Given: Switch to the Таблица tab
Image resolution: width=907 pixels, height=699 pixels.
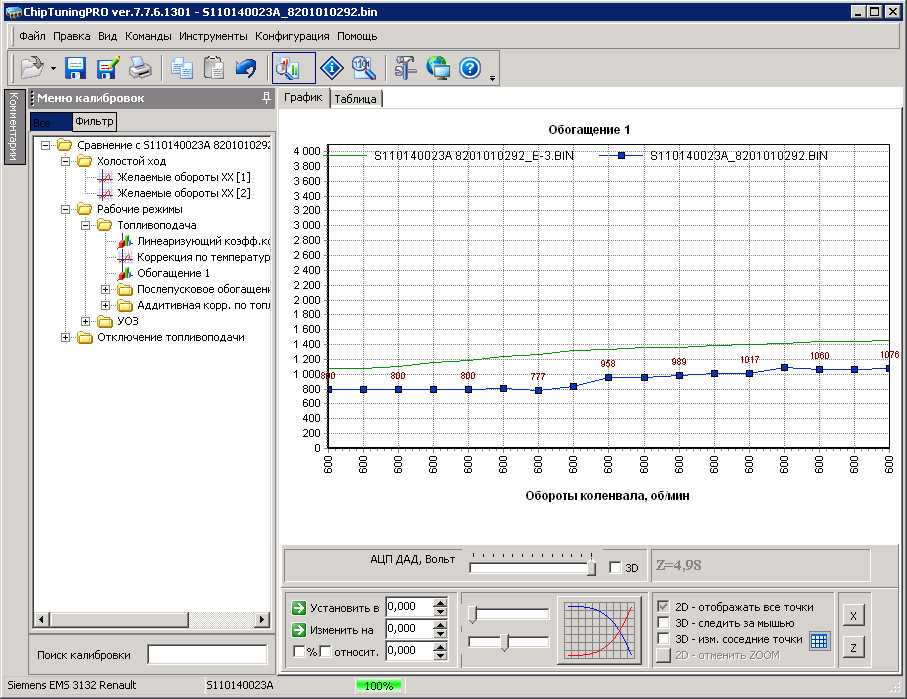Looking at the screenshot, I should [356, 99].
